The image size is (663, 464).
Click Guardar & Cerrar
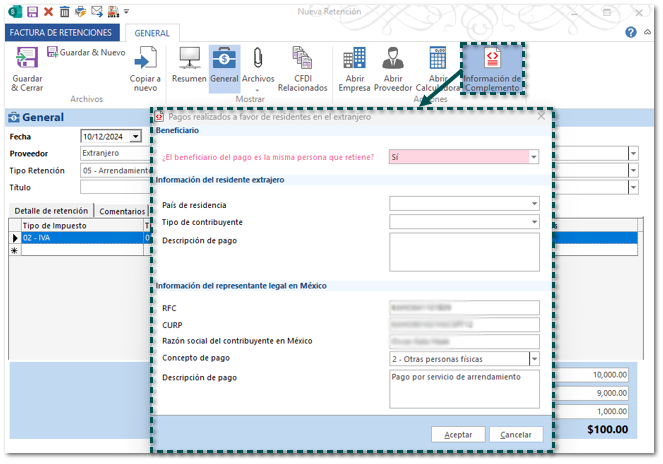point(27,69)
